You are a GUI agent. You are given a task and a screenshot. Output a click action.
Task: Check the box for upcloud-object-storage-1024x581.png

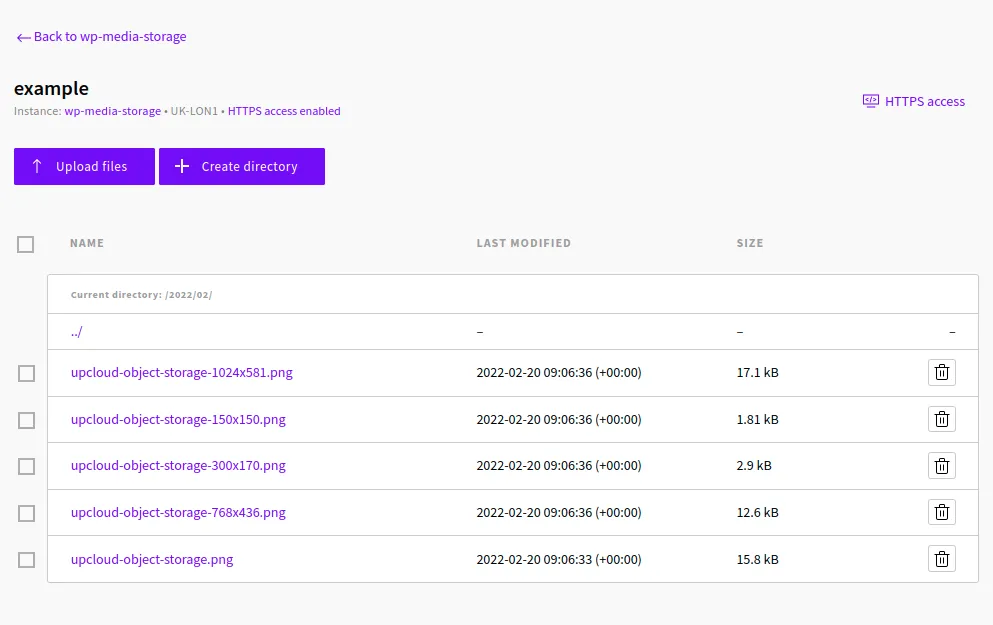tap(26, 373)
